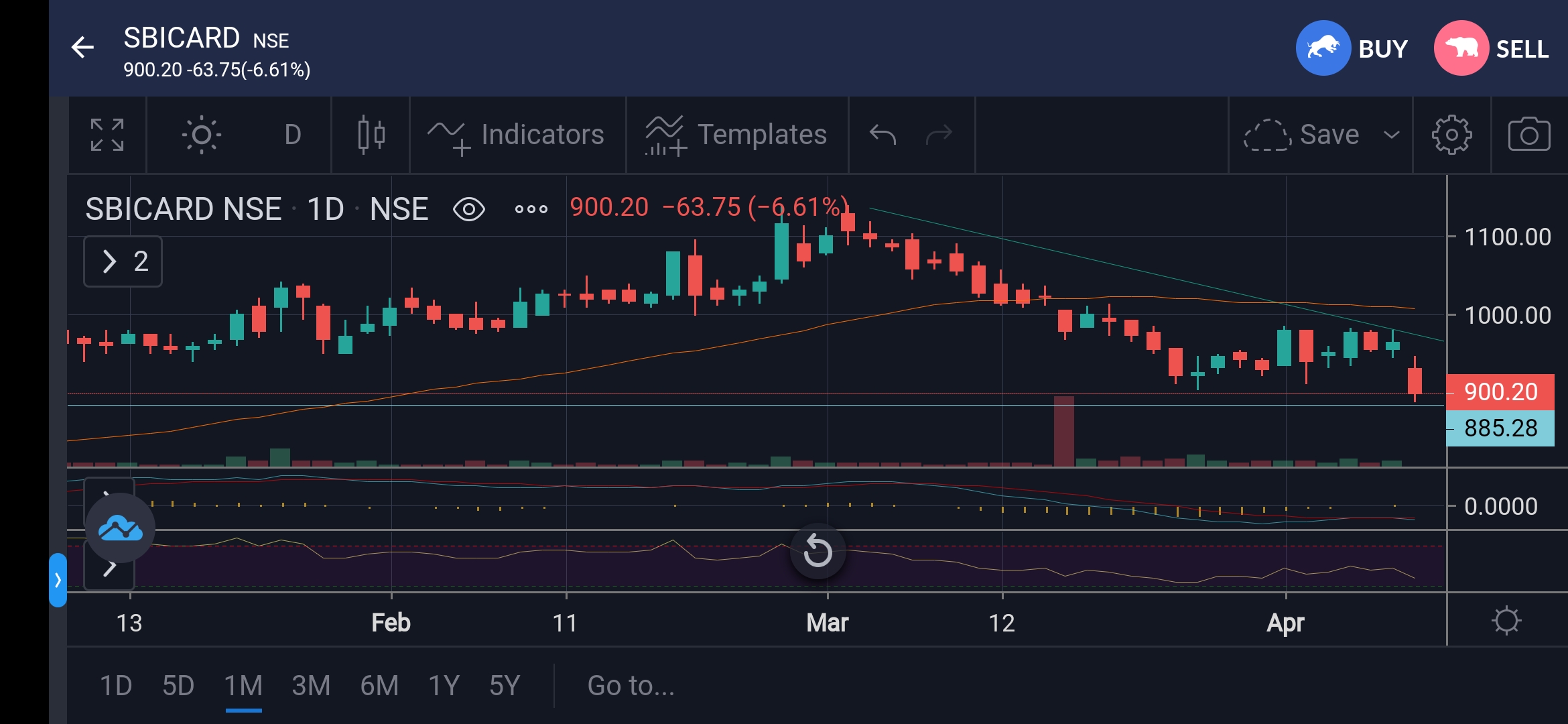Click the 885.28 horizontal line label

pyautogui.click(x=1500, y=428)
